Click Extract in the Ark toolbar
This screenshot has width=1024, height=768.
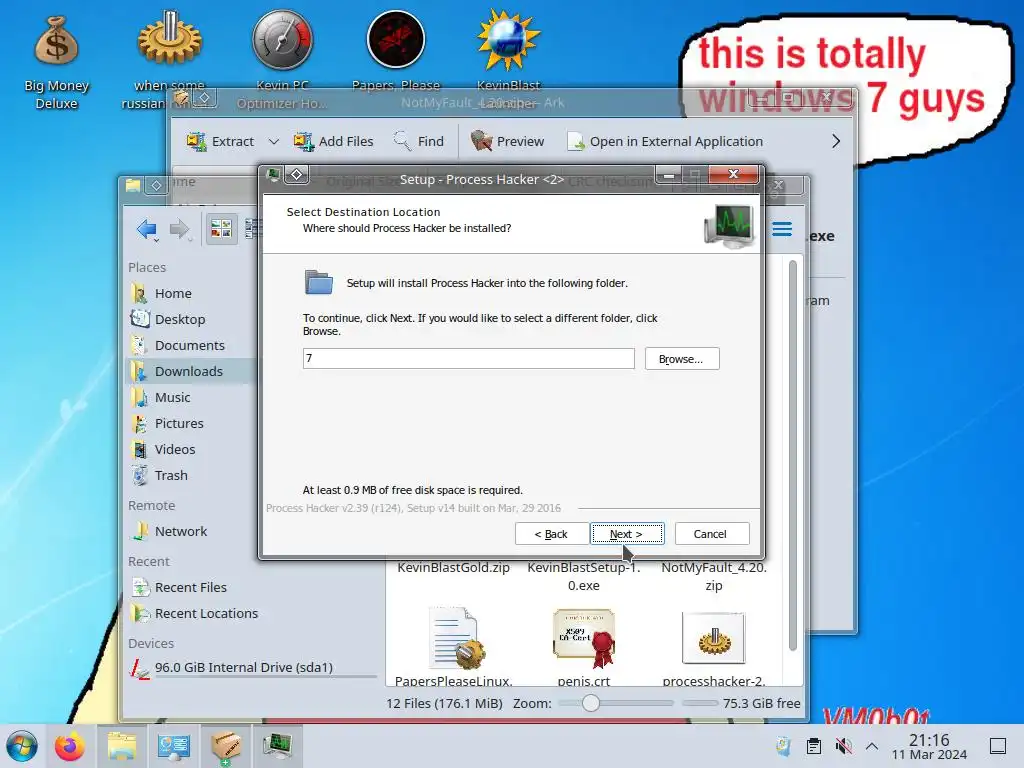click(220, 141)
